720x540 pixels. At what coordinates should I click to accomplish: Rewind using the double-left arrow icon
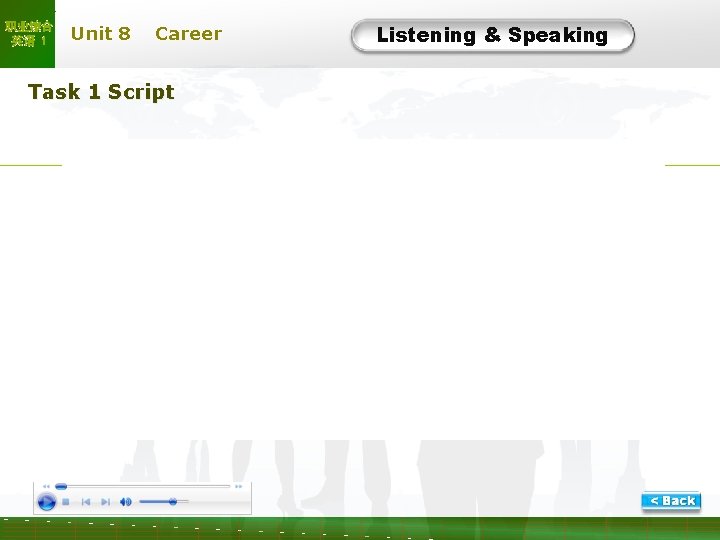(46, 486)
